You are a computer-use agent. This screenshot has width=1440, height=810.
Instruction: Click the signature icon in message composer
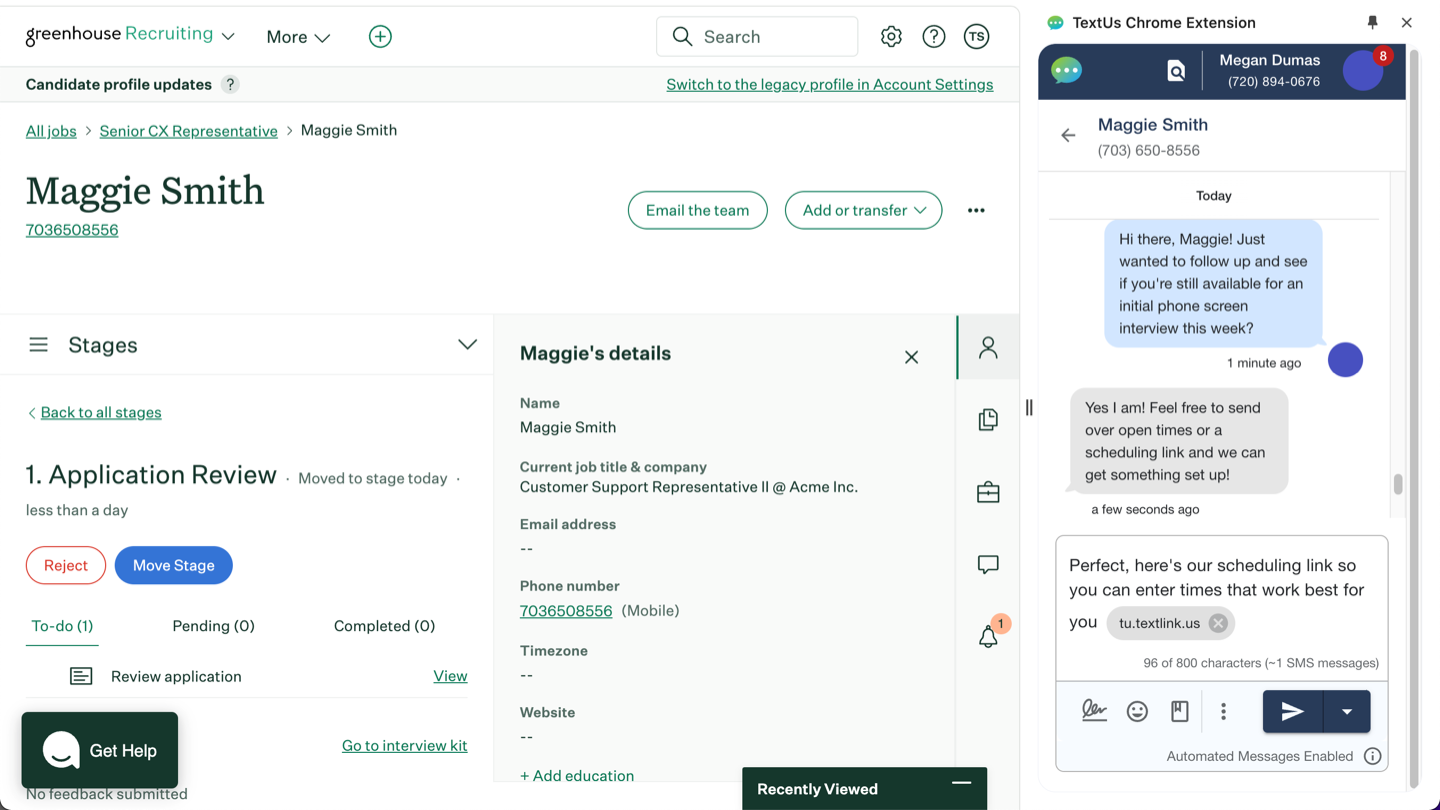pos(1094,711)
